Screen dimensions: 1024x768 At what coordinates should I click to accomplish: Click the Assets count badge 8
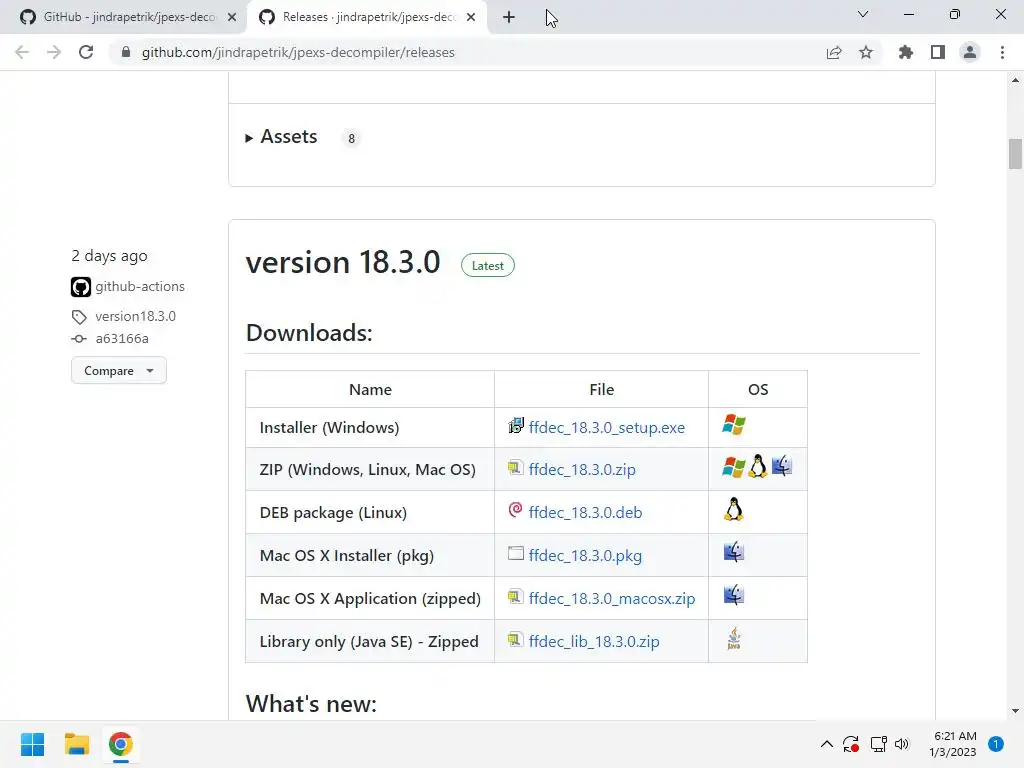[x=351, y=138]
